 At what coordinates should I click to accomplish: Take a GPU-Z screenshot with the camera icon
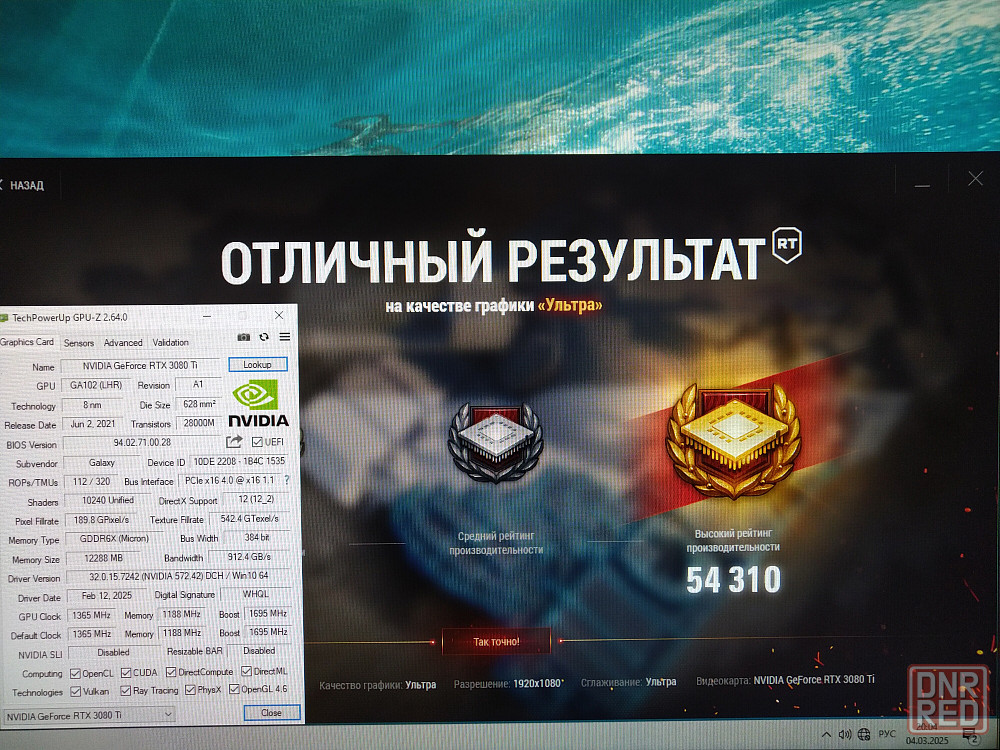pos(244,337)
